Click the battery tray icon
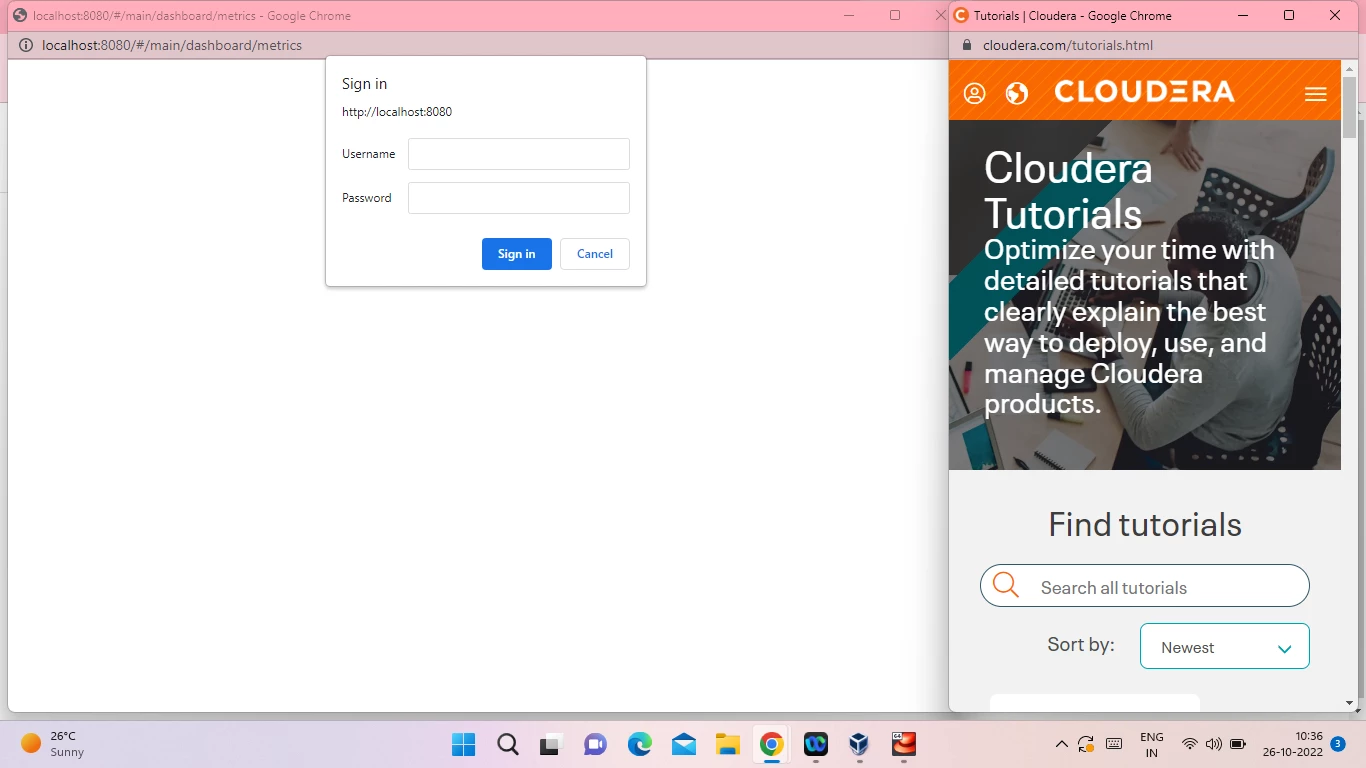The image size is (1366, 768). tap(1238, 744)
